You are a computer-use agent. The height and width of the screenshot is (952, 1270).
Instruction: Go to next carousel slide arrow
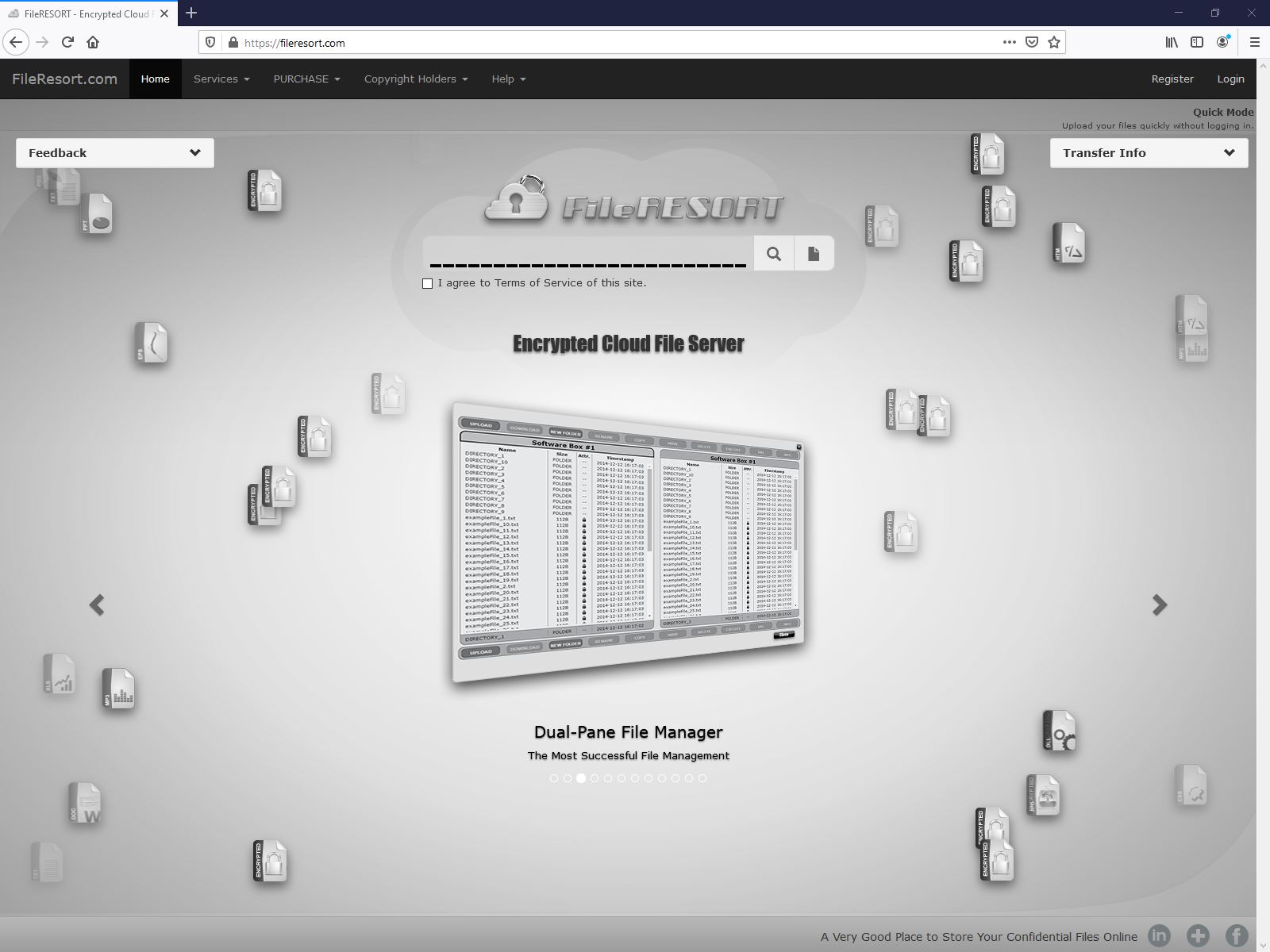click(1160, 605)
